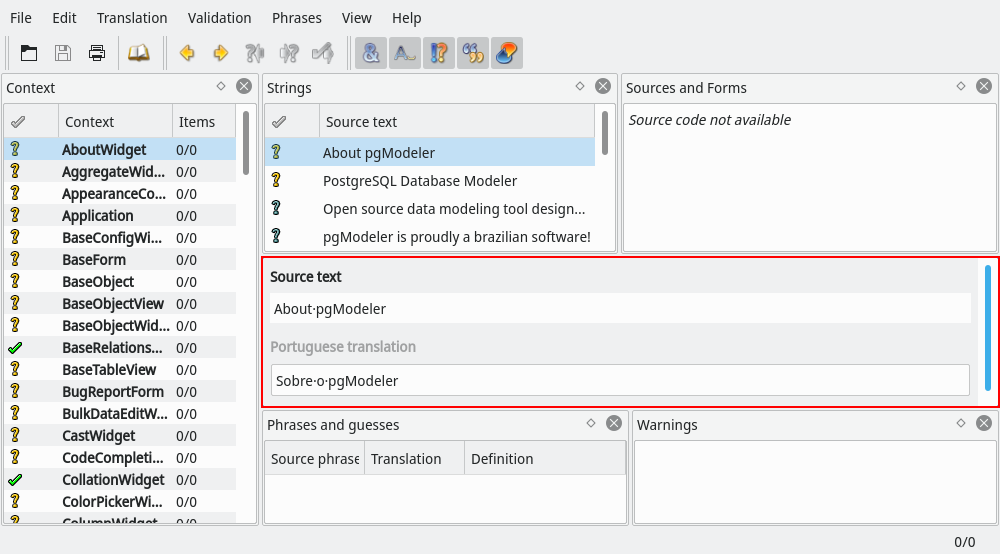Click the green check beside BaseRelations context
The image size is (1000, 554).
point(15,347)
